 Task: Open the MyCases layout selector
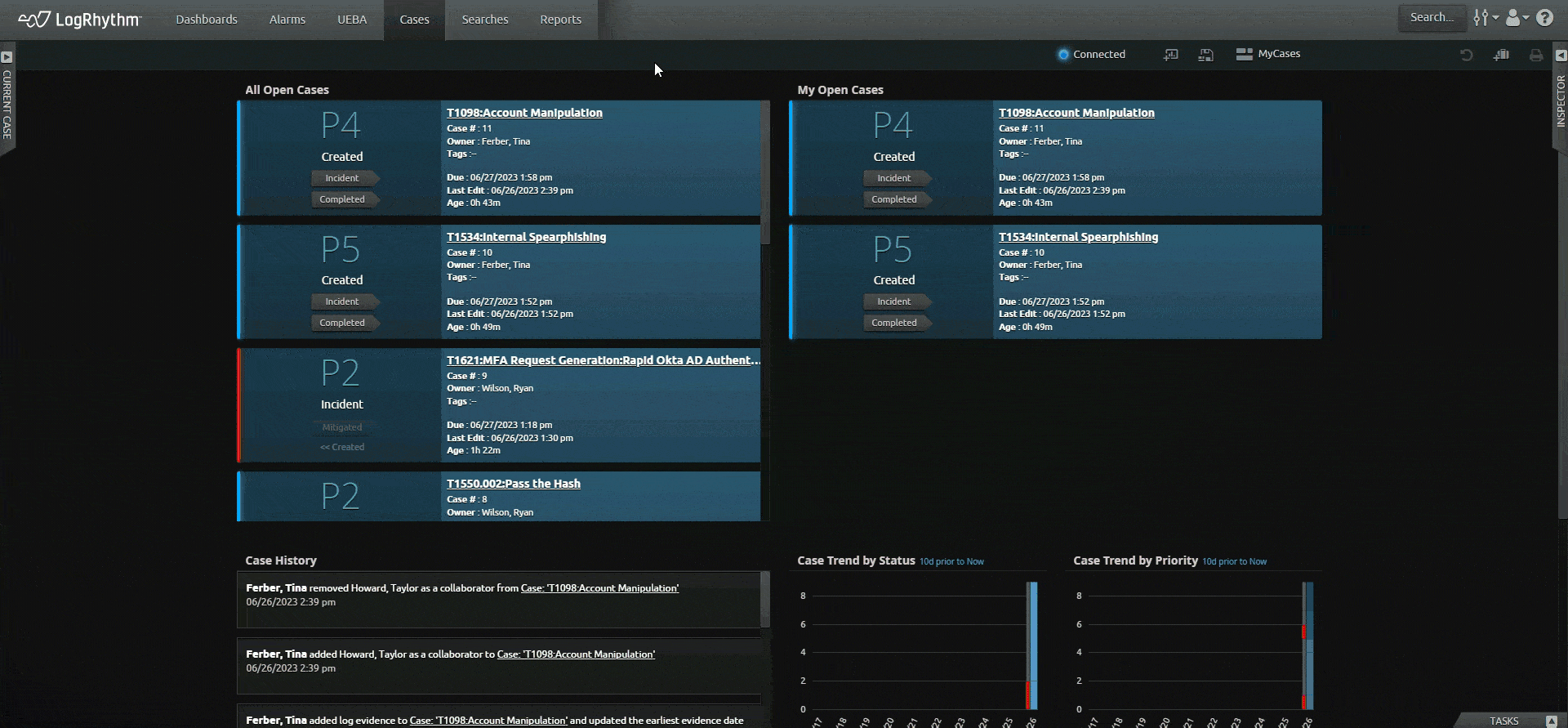1268,54
